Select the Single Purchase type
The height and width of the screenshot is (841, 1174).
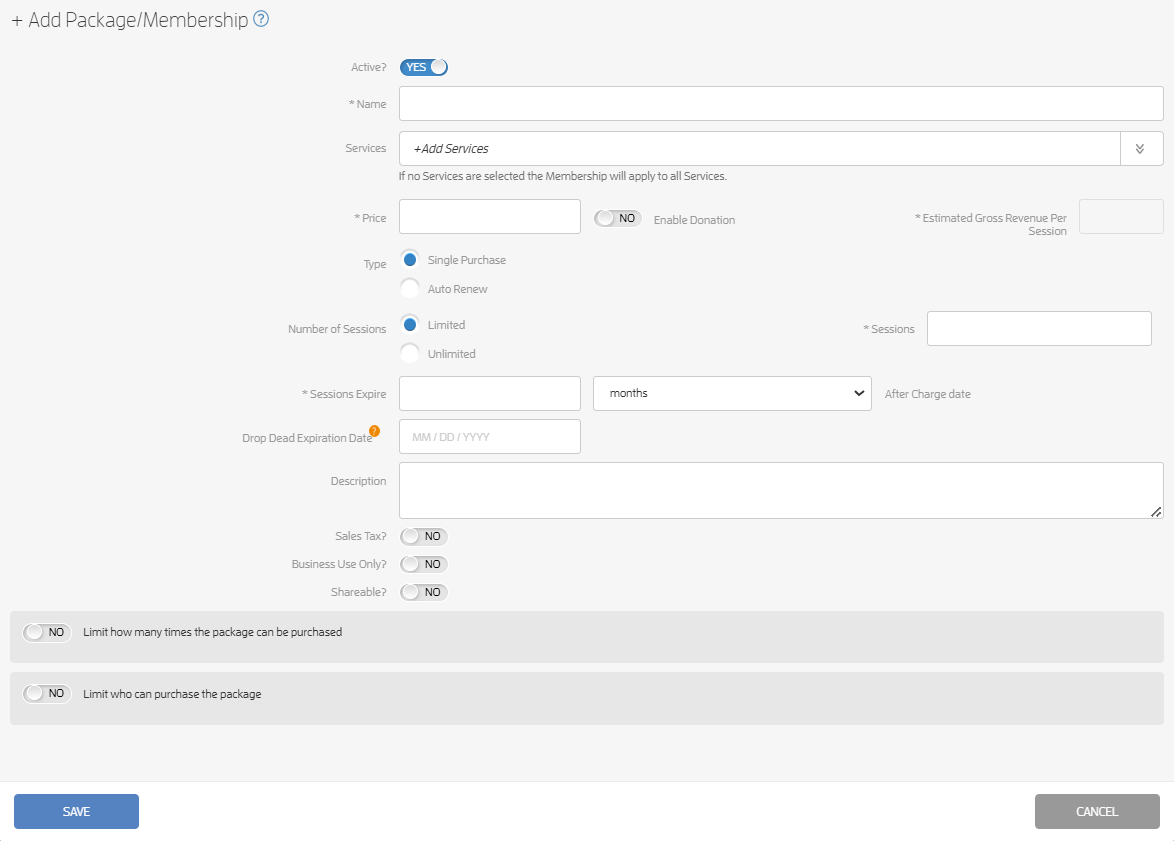pos(410,260)
